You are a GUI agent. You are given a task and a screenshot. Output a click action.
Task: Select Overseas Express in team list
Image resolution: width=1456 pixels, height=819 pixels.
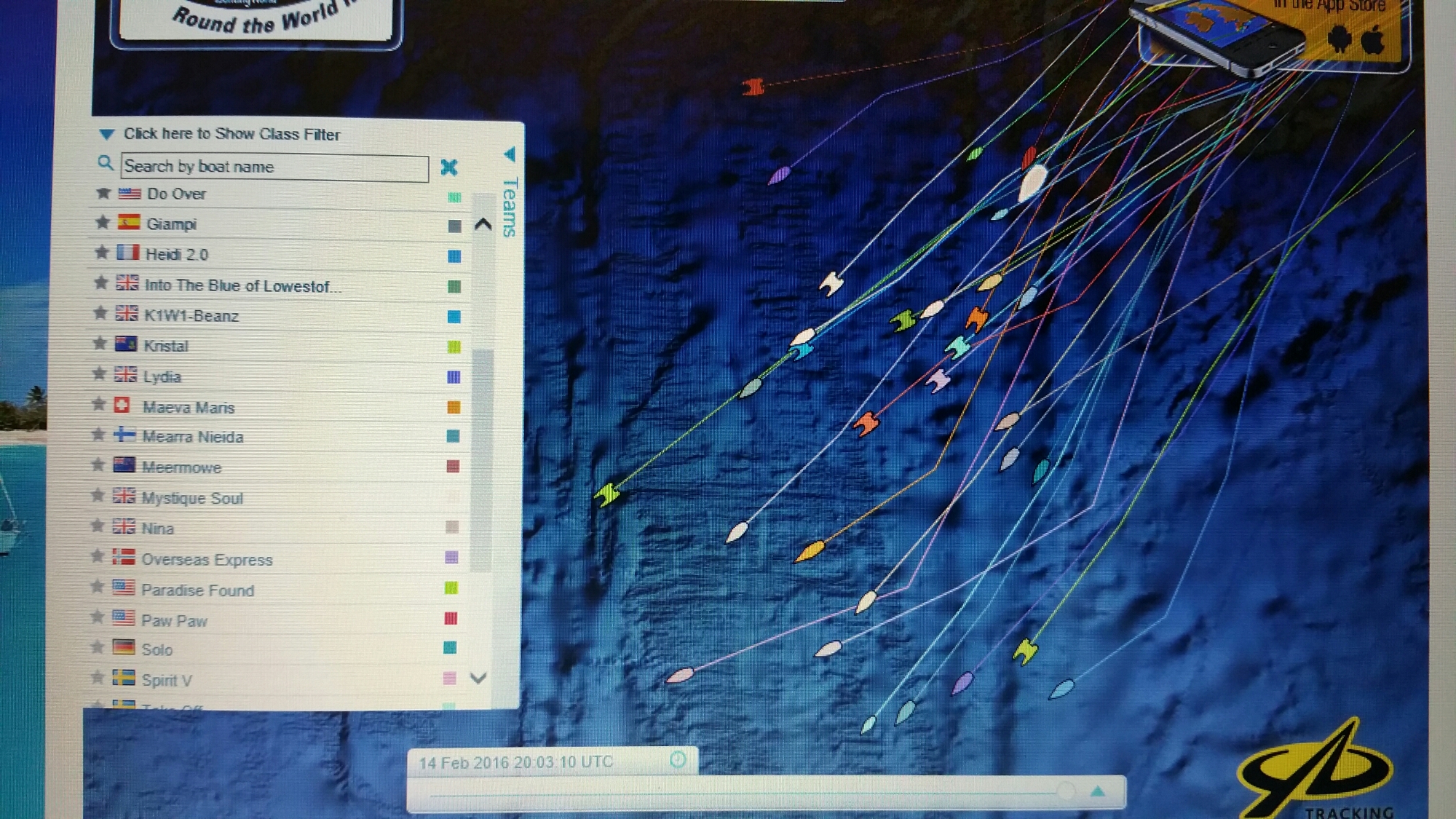tap(207, 560)
